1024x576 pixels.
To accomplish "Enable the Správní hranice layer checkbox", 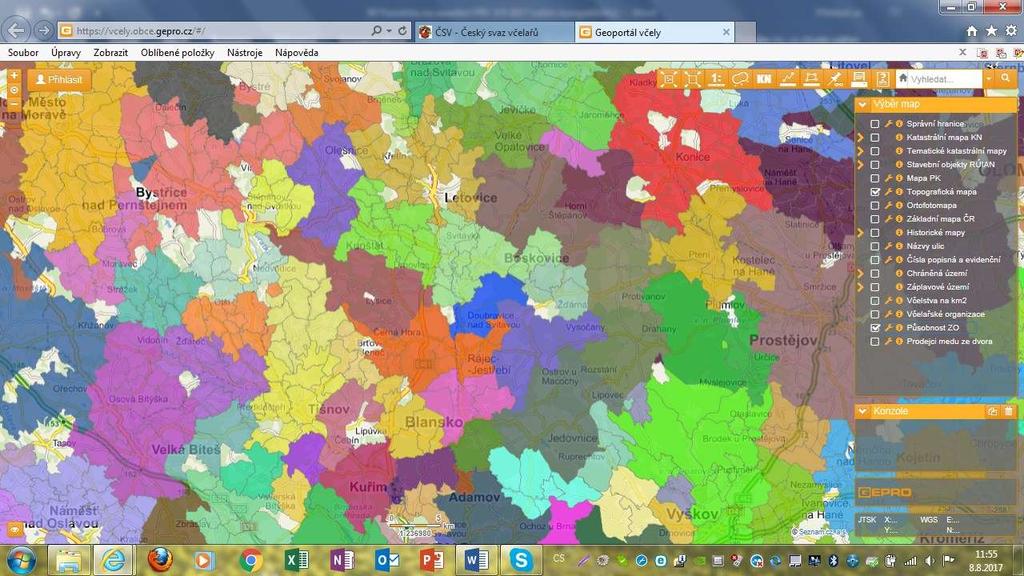I will (875, 124).
